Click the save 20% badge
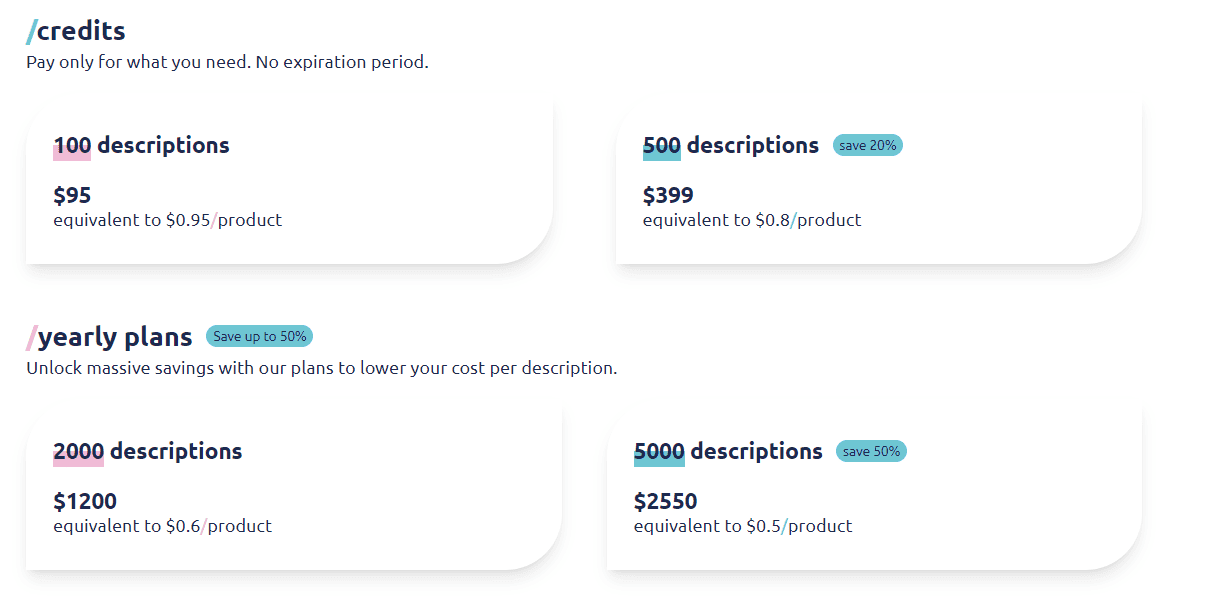This screenshot has width=1212, height=604. click(x=866, y=145)
